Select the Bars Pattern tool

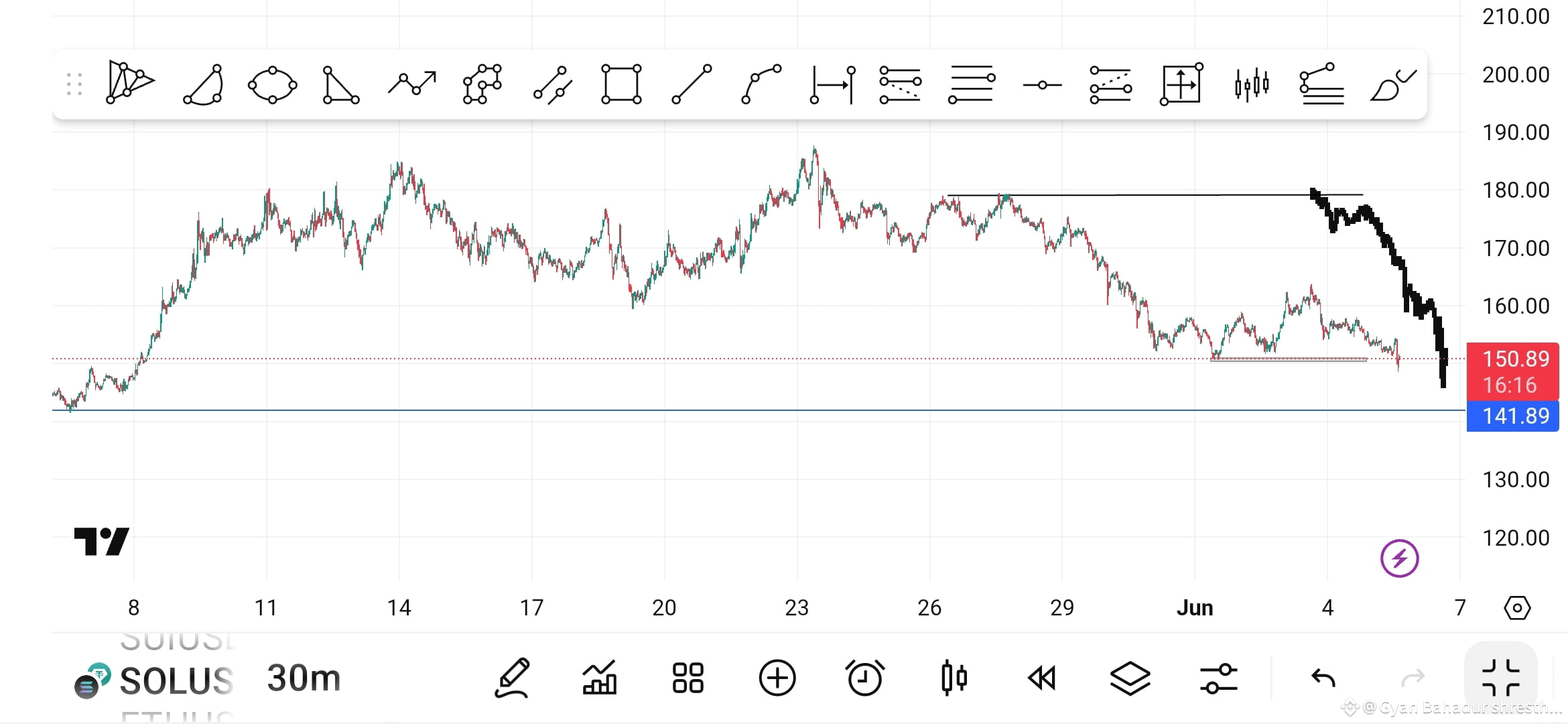point(1251,84)
